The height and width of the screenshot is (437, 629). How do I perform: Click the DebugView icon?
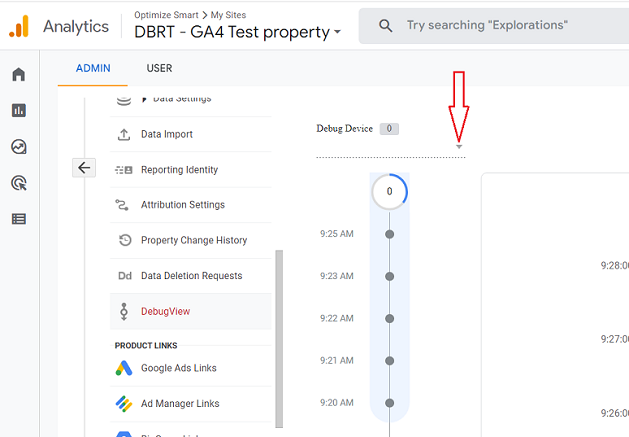click(x=124, y=311)
